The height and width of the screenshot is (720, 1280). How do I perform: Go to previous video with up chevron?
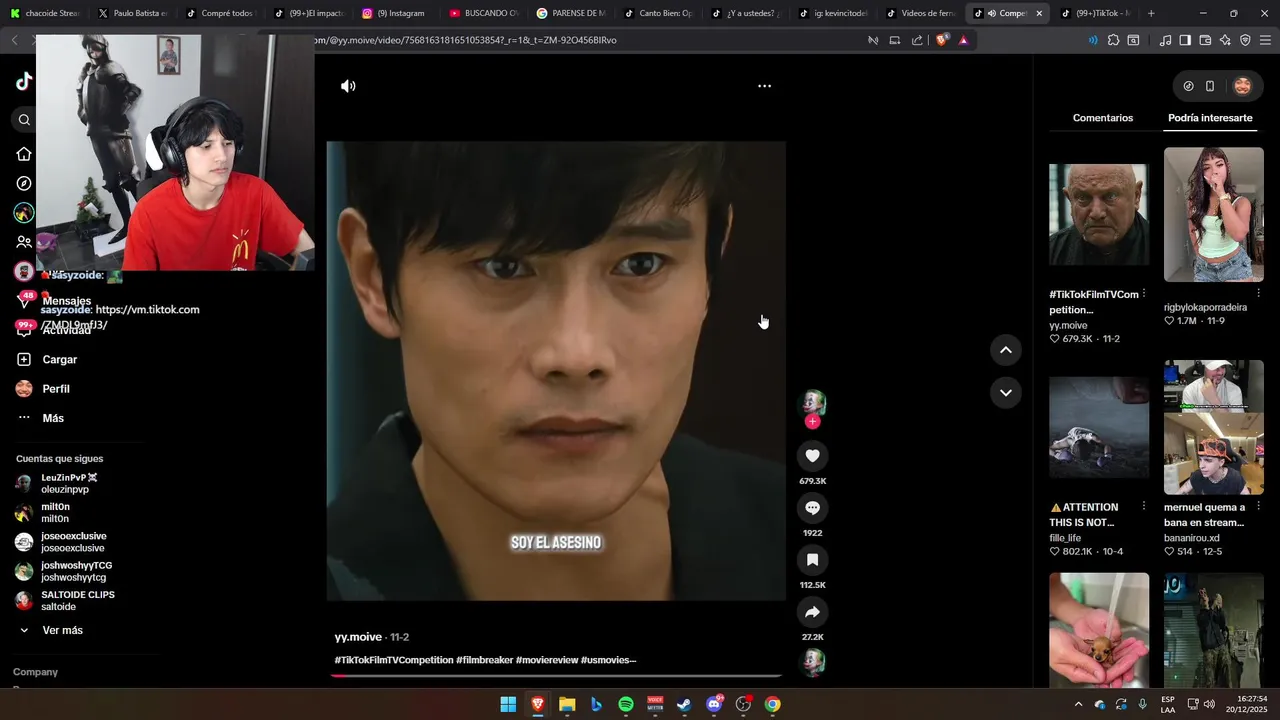coord(1005,350)
